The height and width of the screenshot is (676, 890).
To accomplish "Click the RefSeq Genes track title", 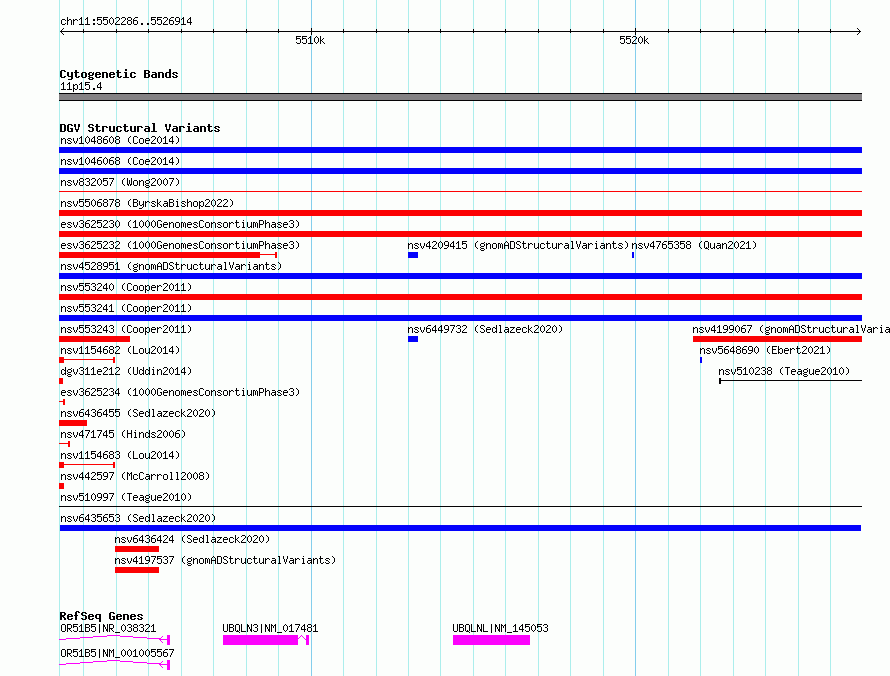I will [x=101, y=616].
